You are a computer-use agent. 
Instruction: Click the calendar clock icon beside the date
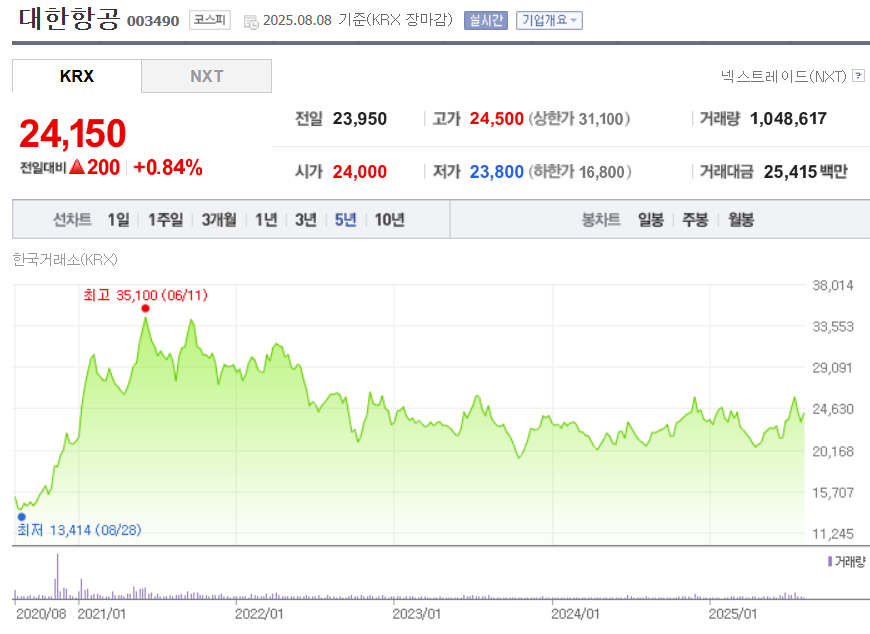[251, 22]
